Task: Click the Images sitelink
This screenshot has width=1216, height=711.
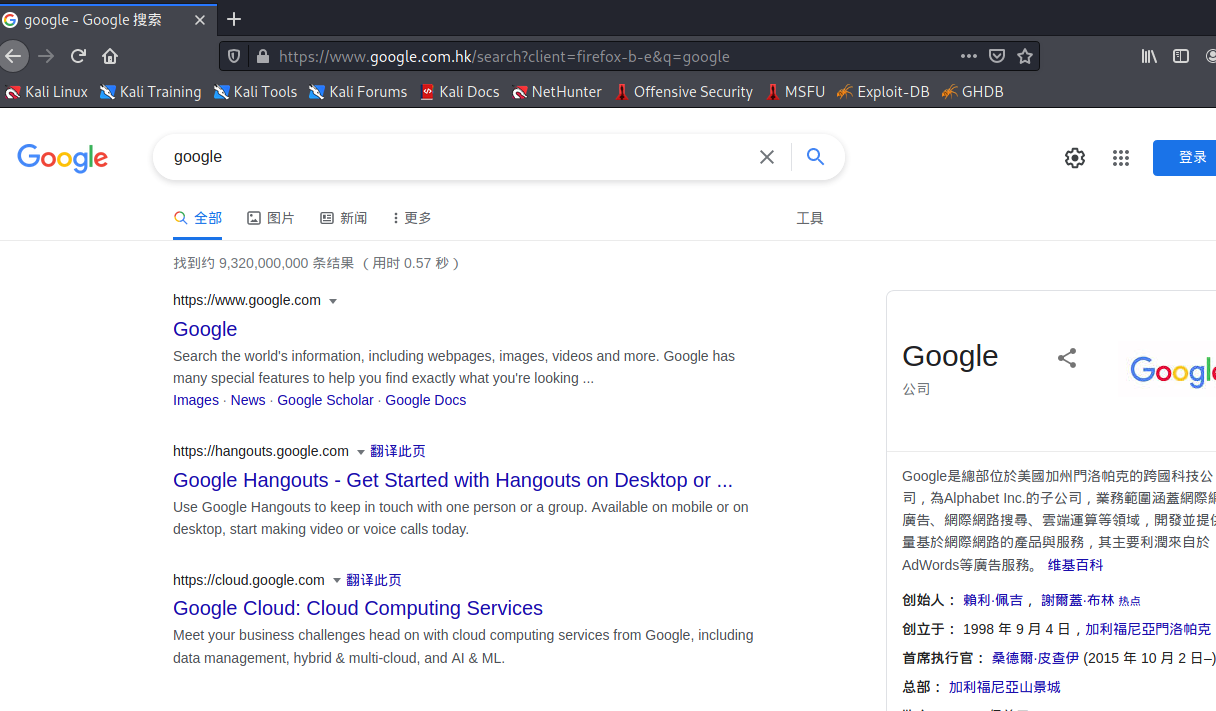Action: pos(196,400)
